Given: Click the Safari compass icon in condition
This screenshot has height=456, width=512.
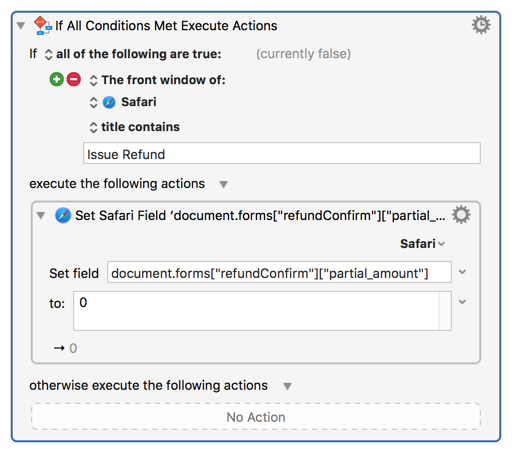Looking at the screenshot, I should pos(109,102).
